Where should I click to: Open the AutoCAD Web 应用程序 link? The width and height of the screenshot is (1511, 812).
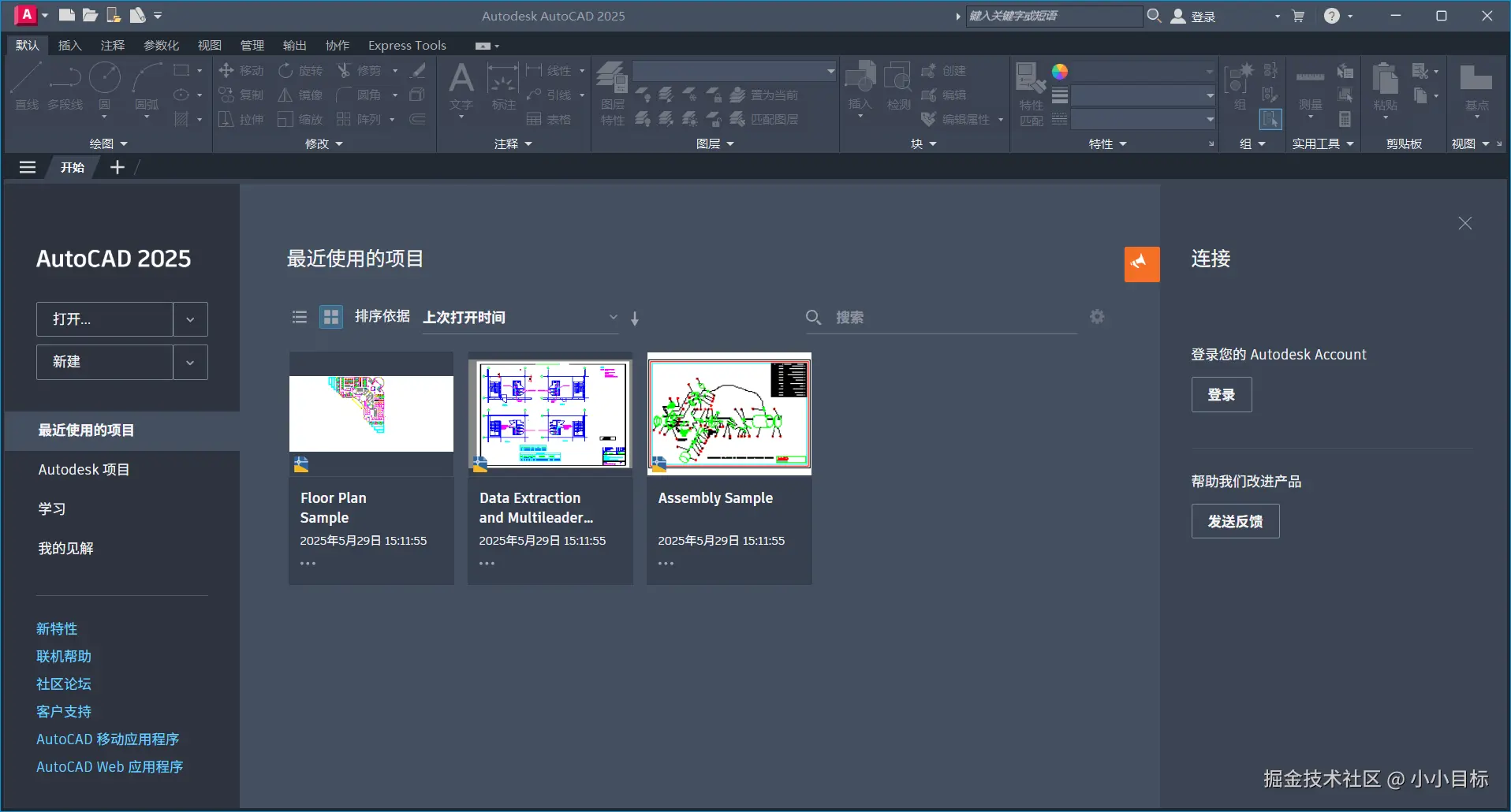(x=110, y=766)
